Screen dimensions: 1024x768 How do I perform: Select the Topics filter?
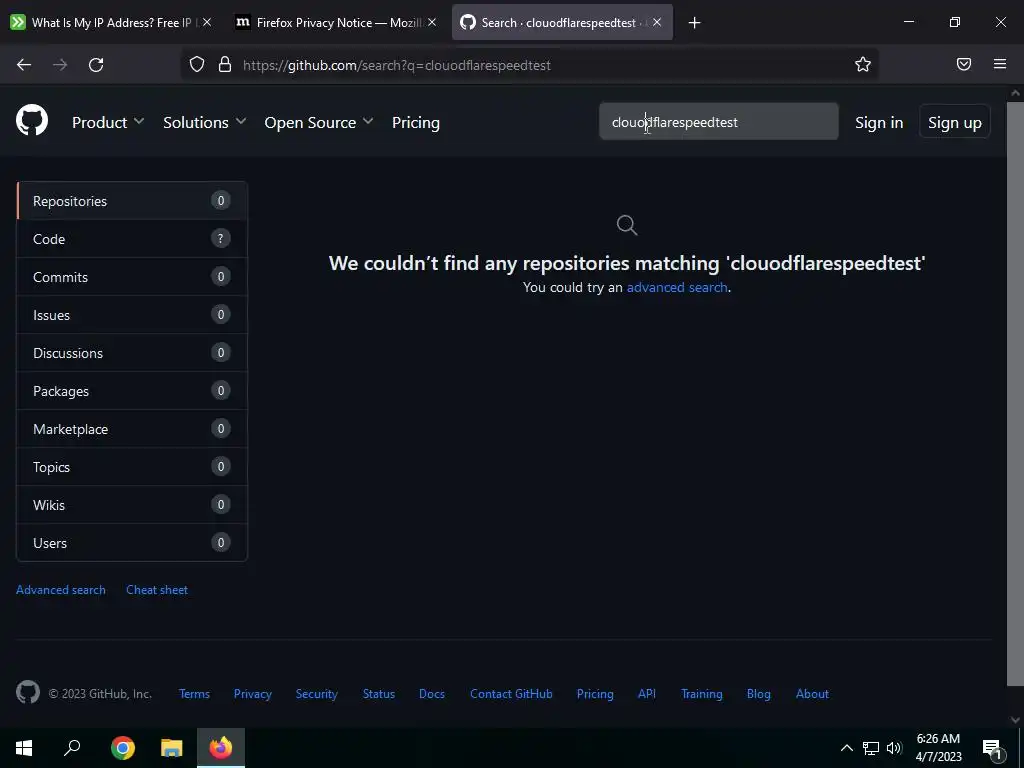[132, 466]
